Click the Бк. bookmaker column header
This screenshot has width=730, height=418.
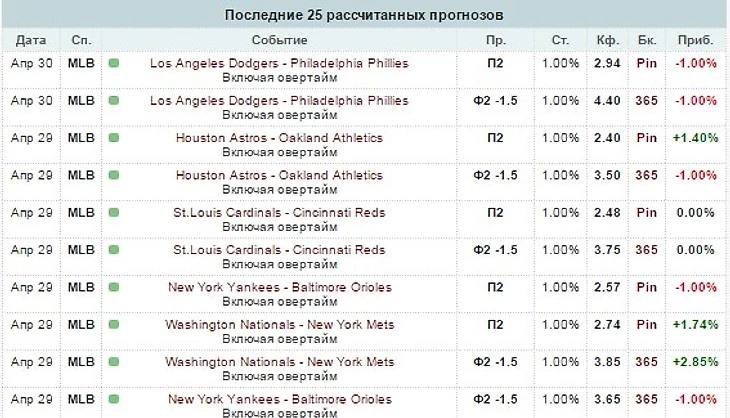pyautogui.click(x=645, y=40)
